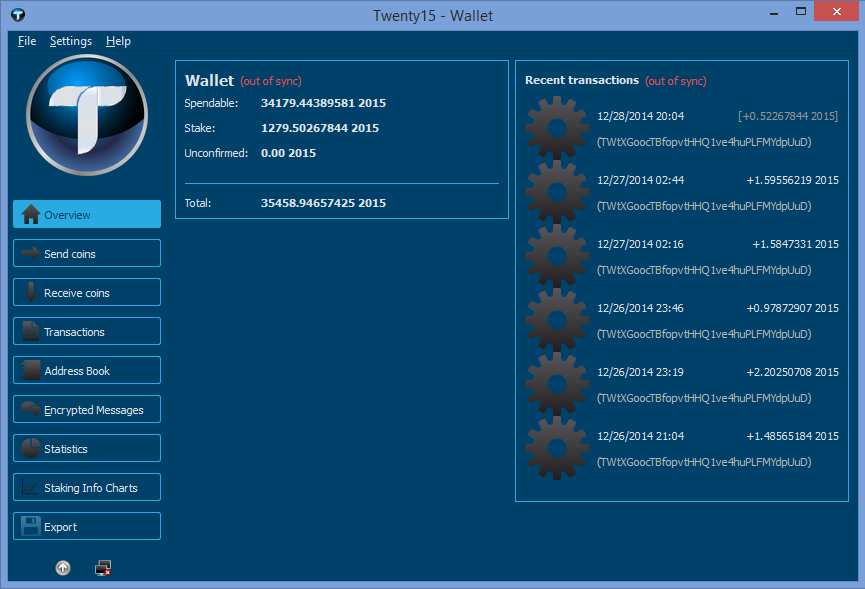Click the Export button
Viewport: 865px width, 589px height.
(x=87, y=526)
